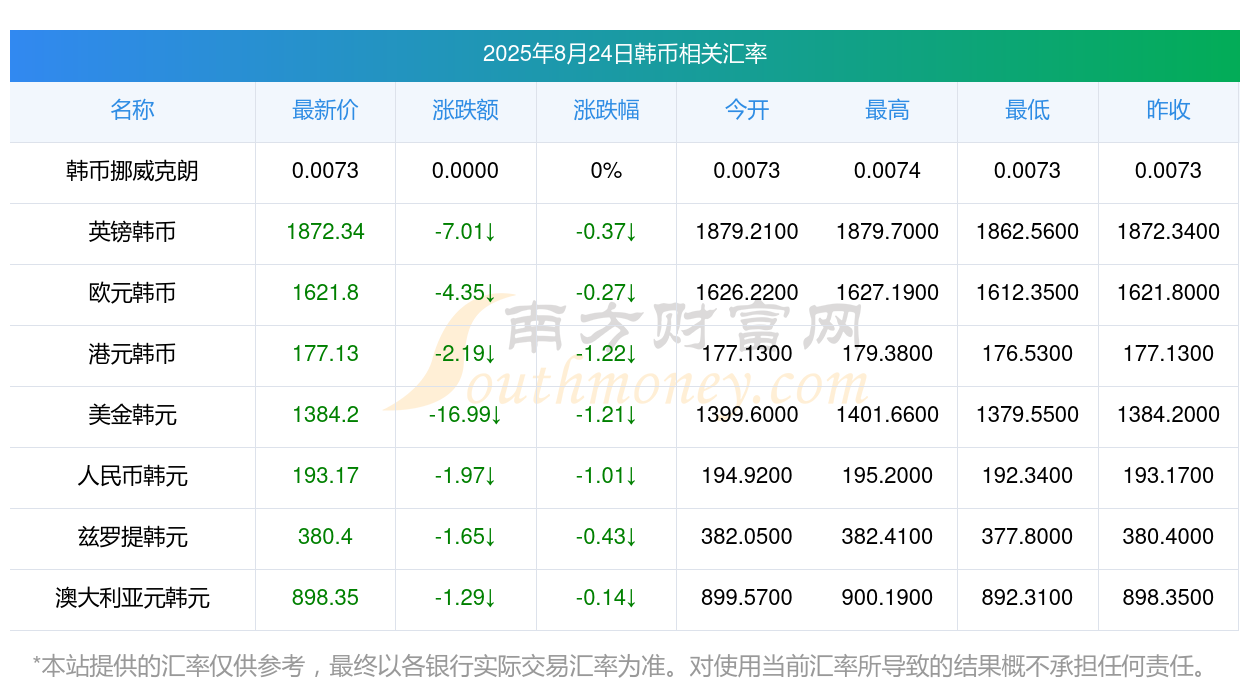Click latest price 898.35
The width and height of the screenshot is (1250, 698).
pyautogui.click(x=325, y=598)
